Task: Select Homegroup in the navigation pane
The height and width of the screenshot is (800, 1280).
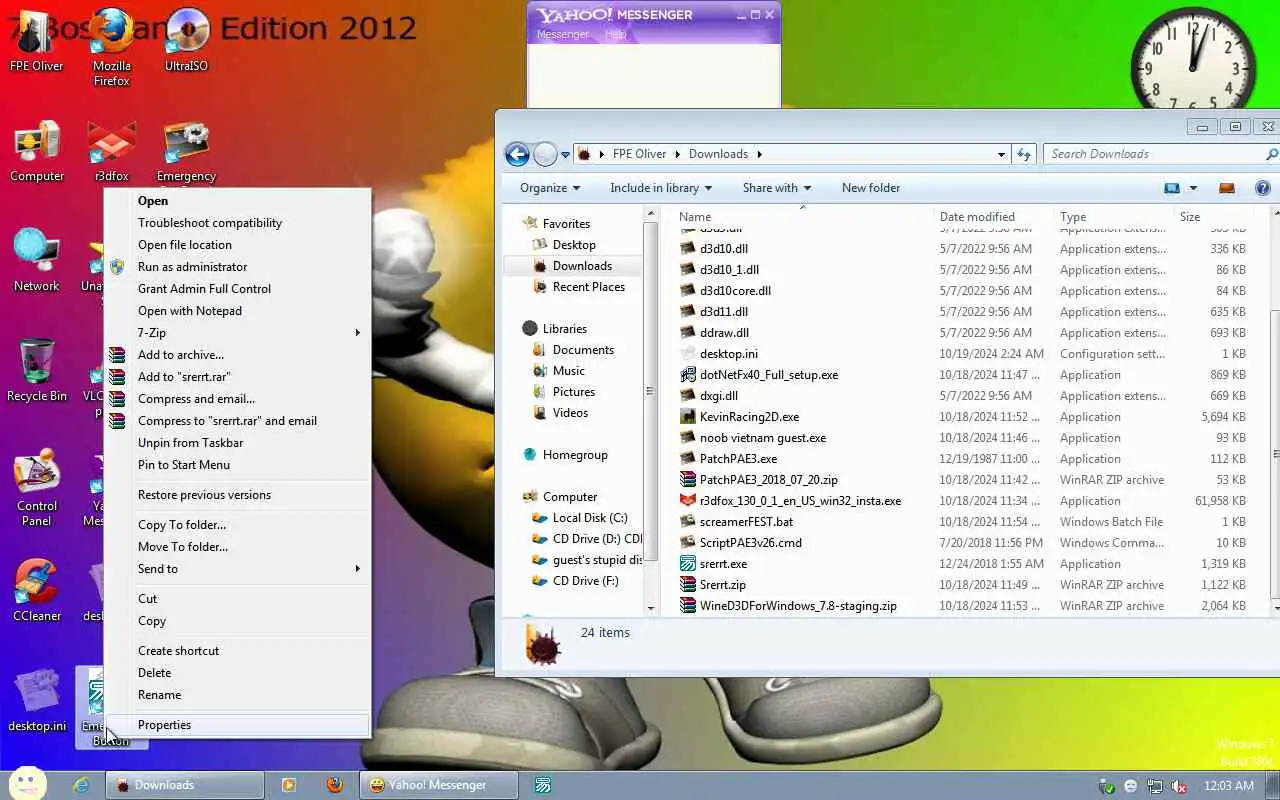Action: pyautogui.click(x=575, y=455)
